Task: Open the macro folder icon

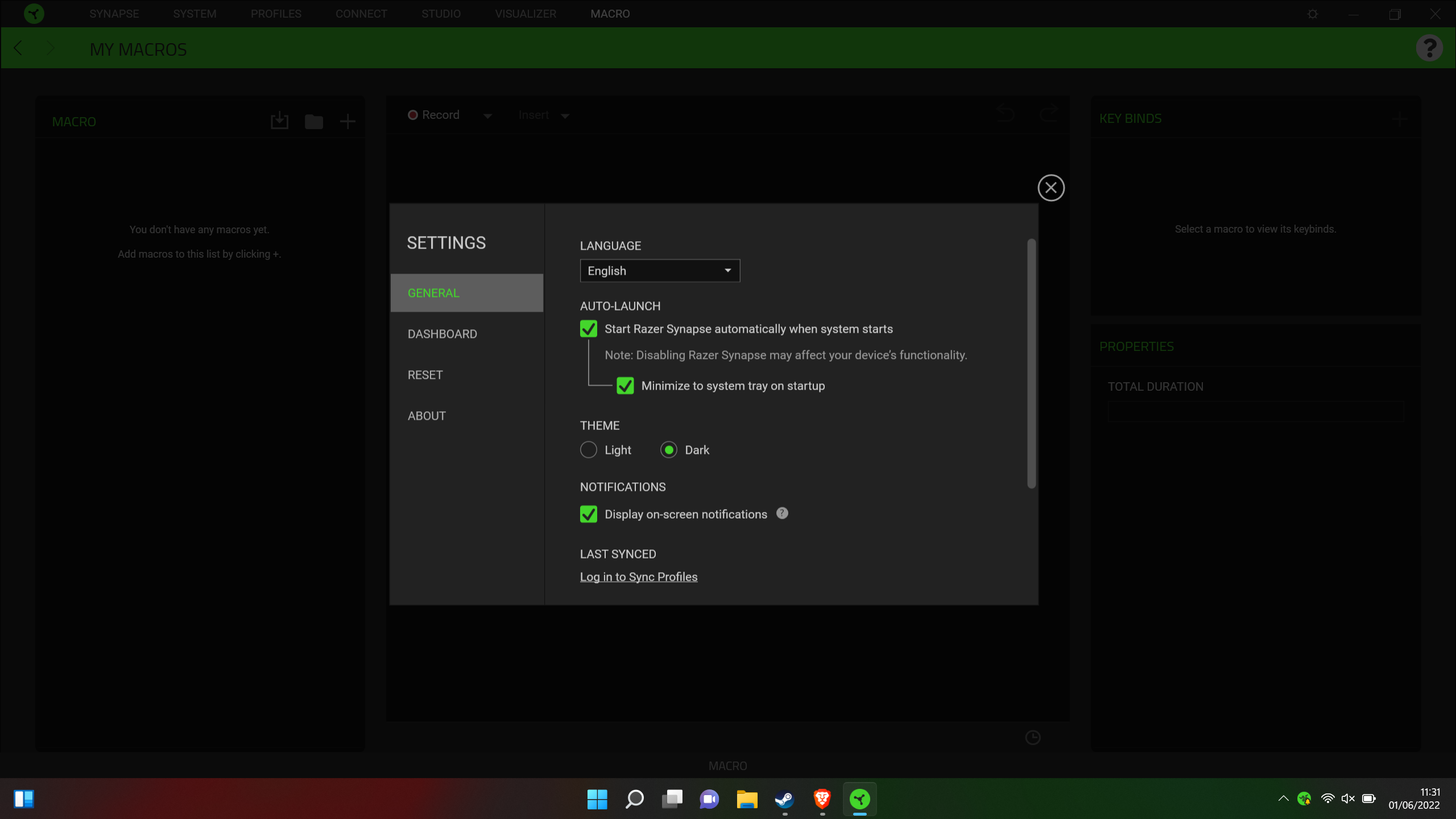Action: pyautogui.click(x=313, y=121)
